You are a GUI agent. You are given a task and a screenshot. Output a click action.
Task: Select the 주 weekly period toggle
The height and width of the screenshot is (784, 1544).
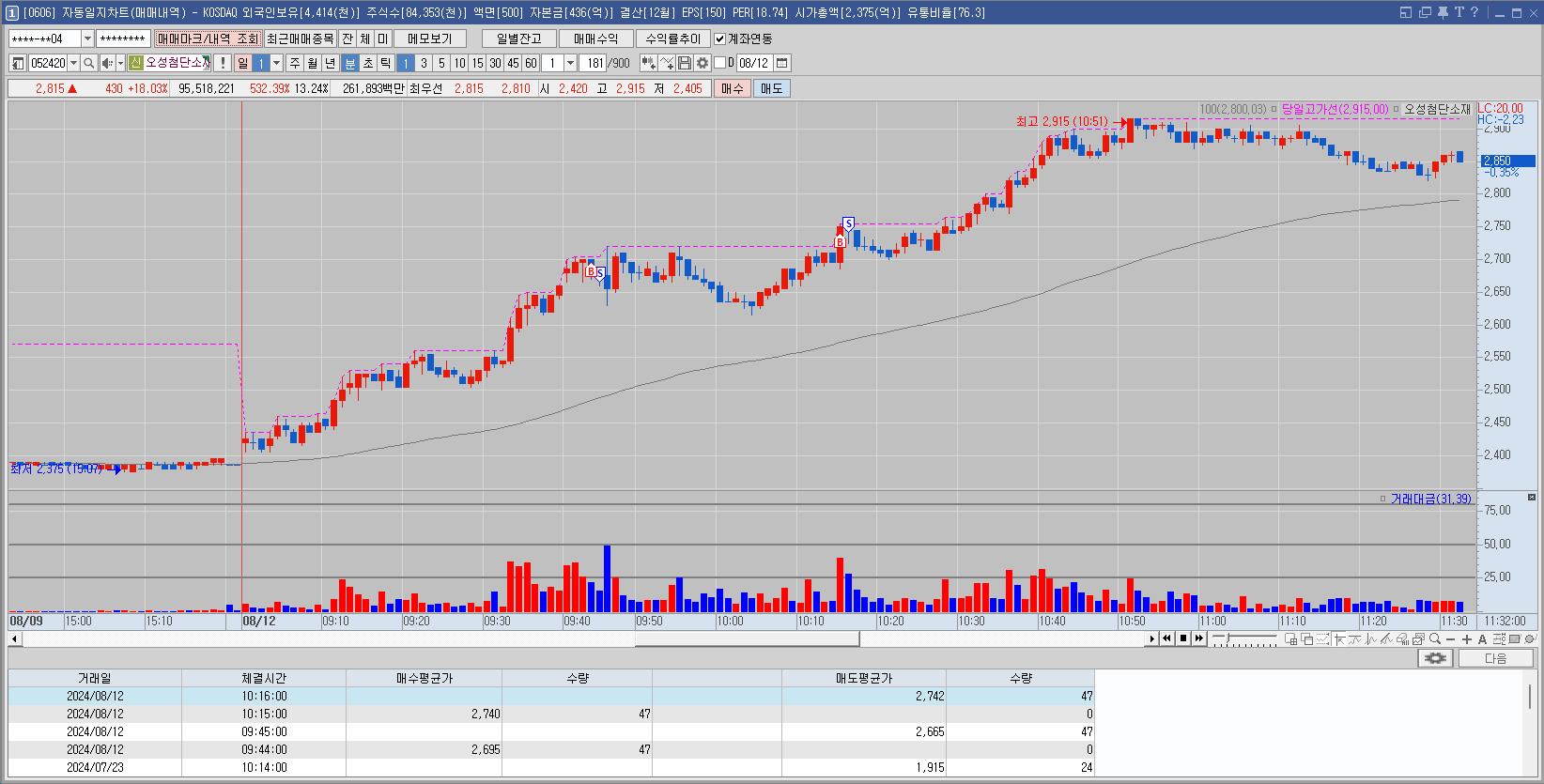pyautogui.click(x=295, y=63)
